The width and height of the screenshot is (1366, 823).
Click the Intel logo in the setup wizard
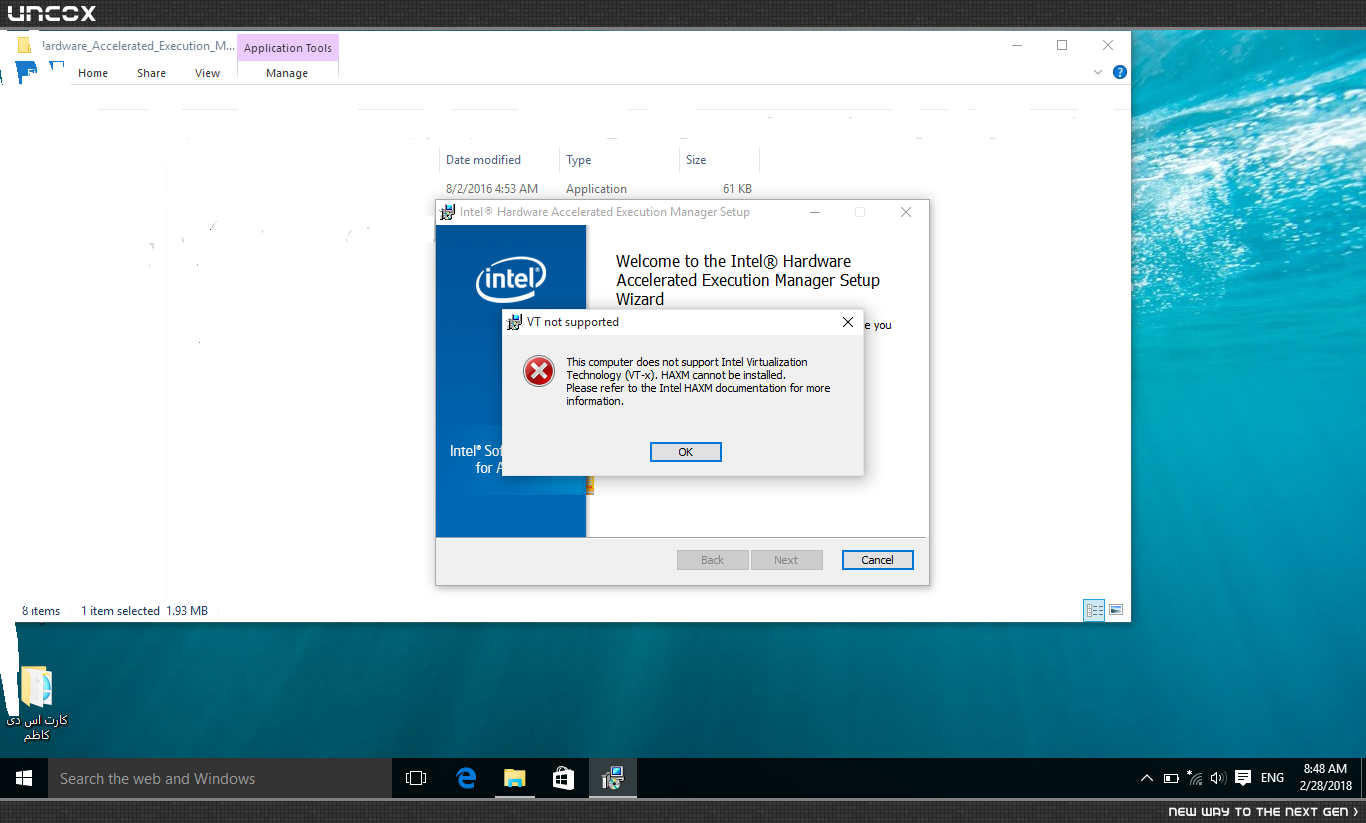511,281
